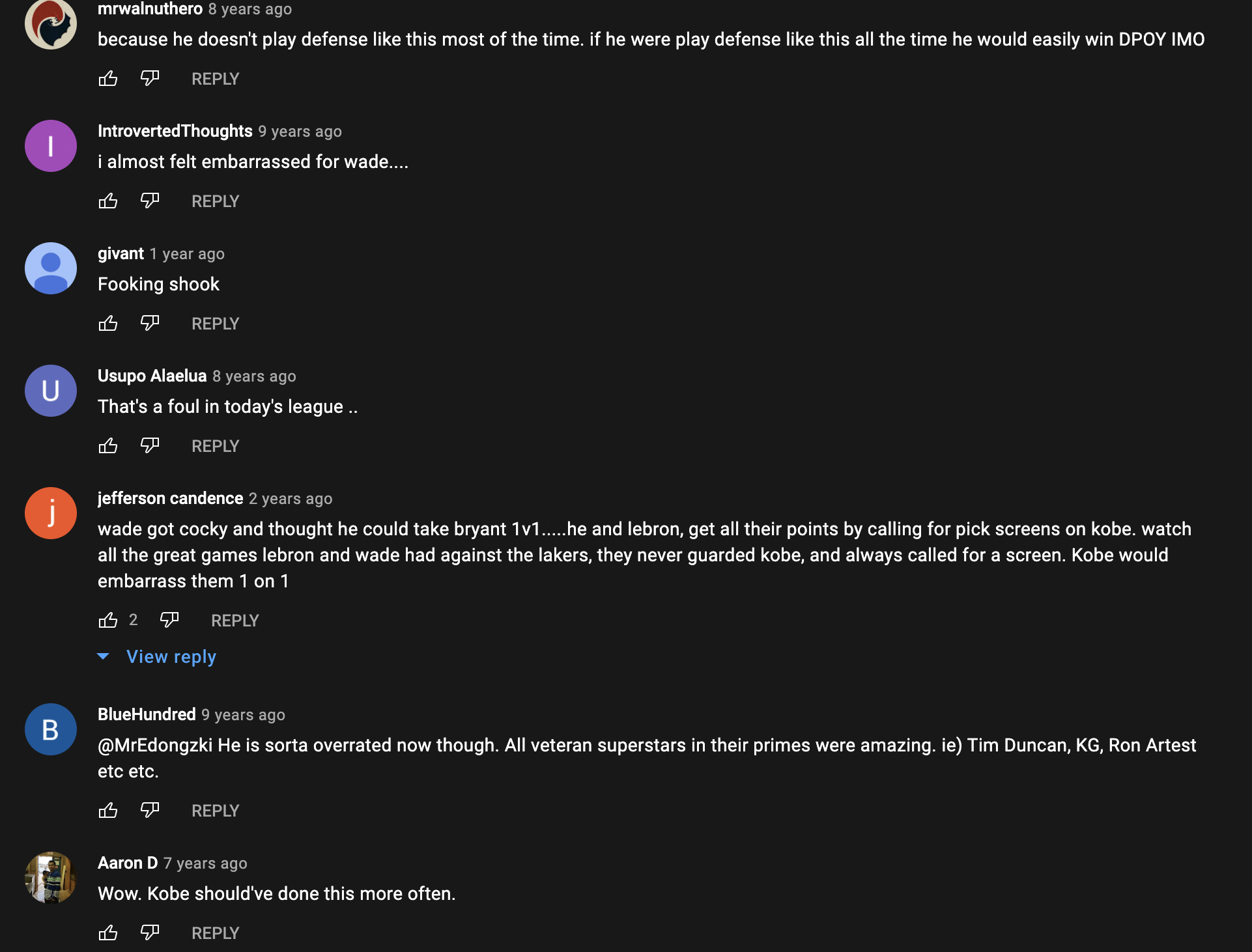Thumbs up jefferson candence's comment

click(x=108, y=621)
